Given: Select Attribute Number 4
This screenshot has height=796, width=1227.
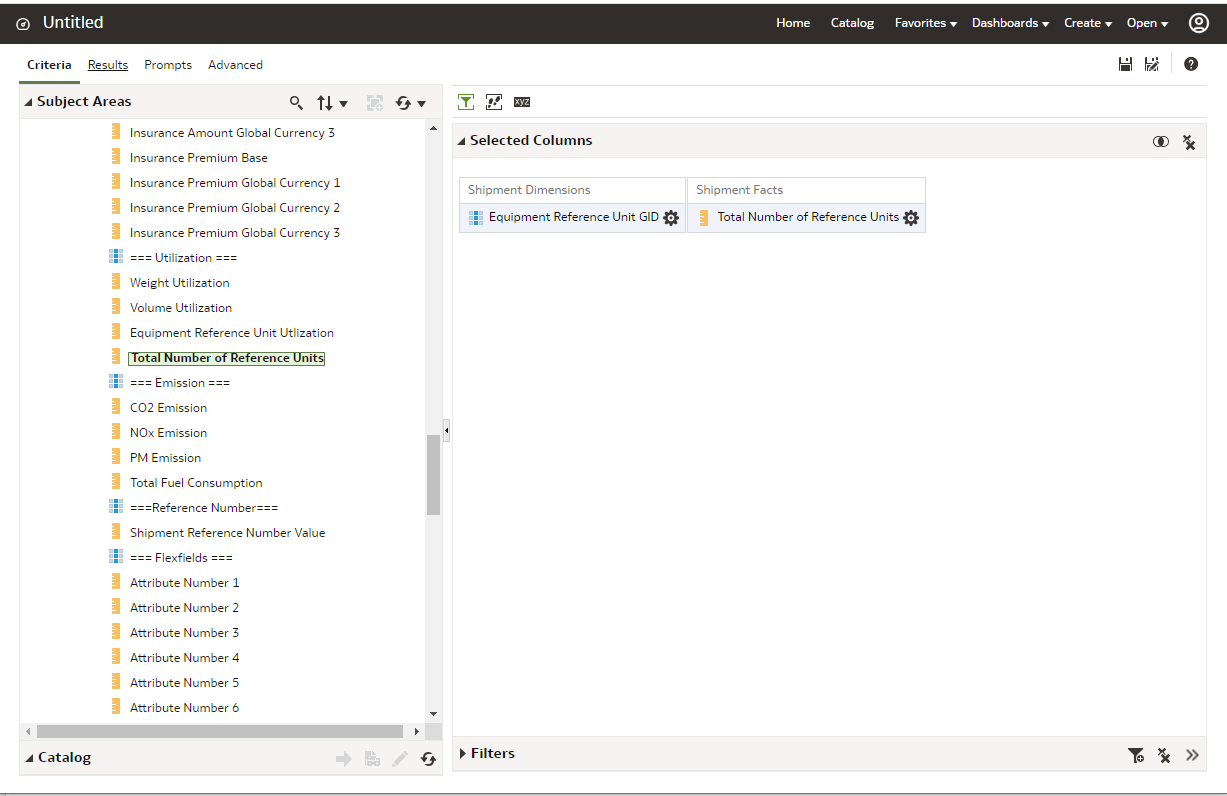Looking at the screenshot, I should click(x=185, y=658).
